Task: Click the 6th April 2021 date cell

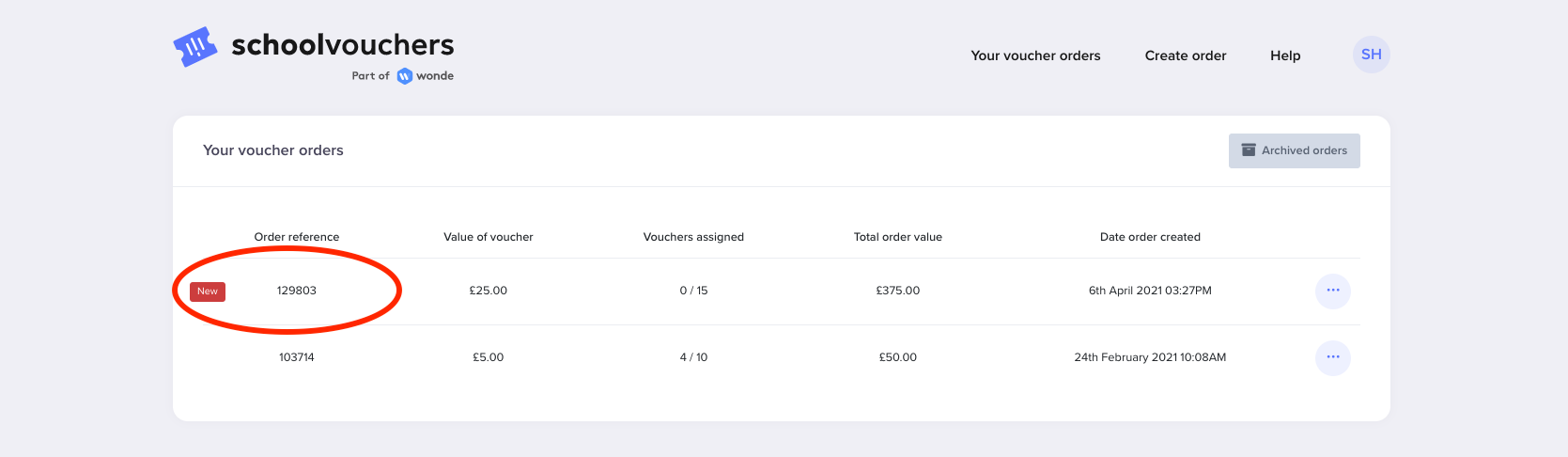Action: click(1150, 291)
